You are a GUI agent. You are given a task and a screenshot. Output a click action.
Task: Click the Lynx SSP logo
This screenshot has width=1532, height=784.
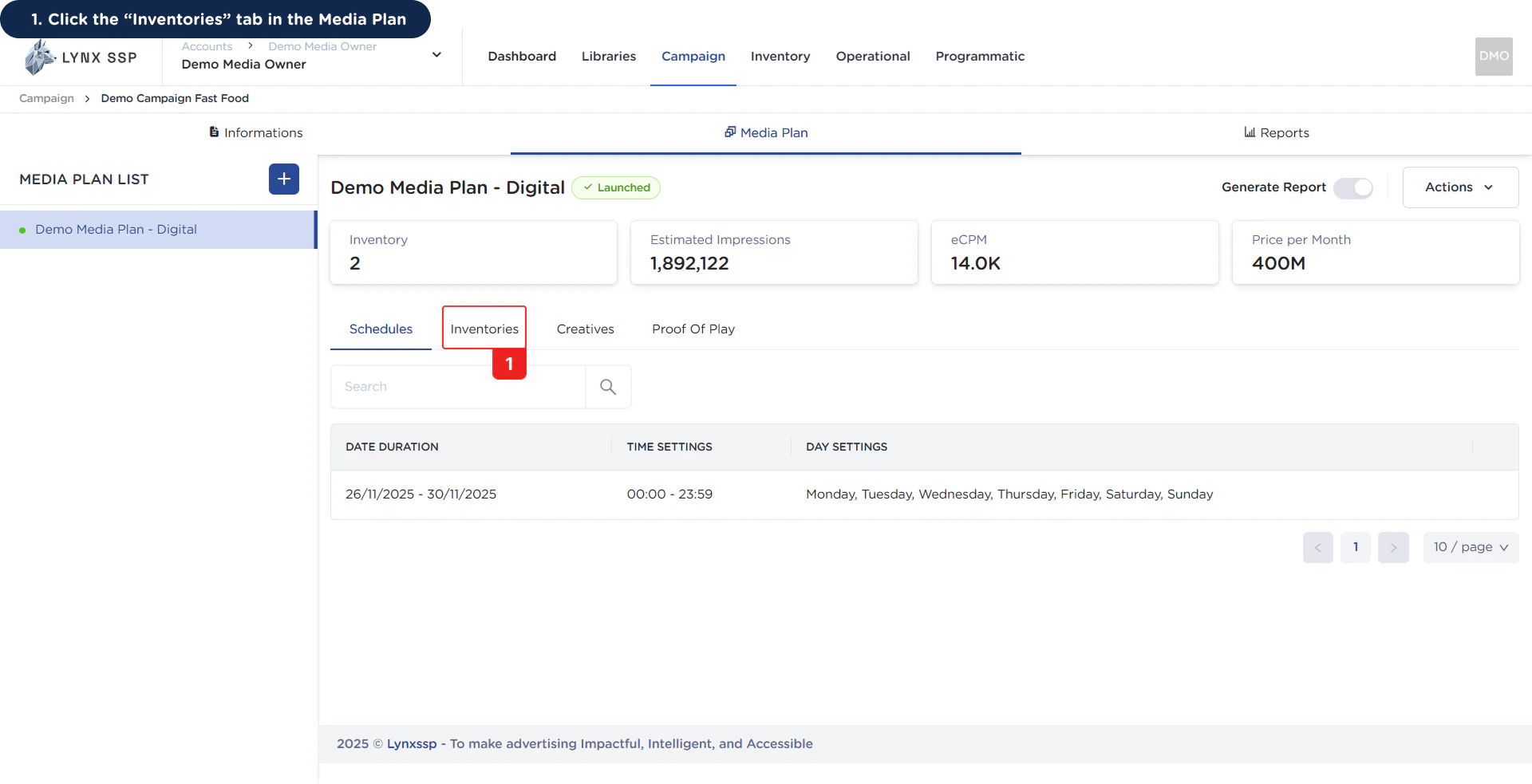(x=80, y=57)
